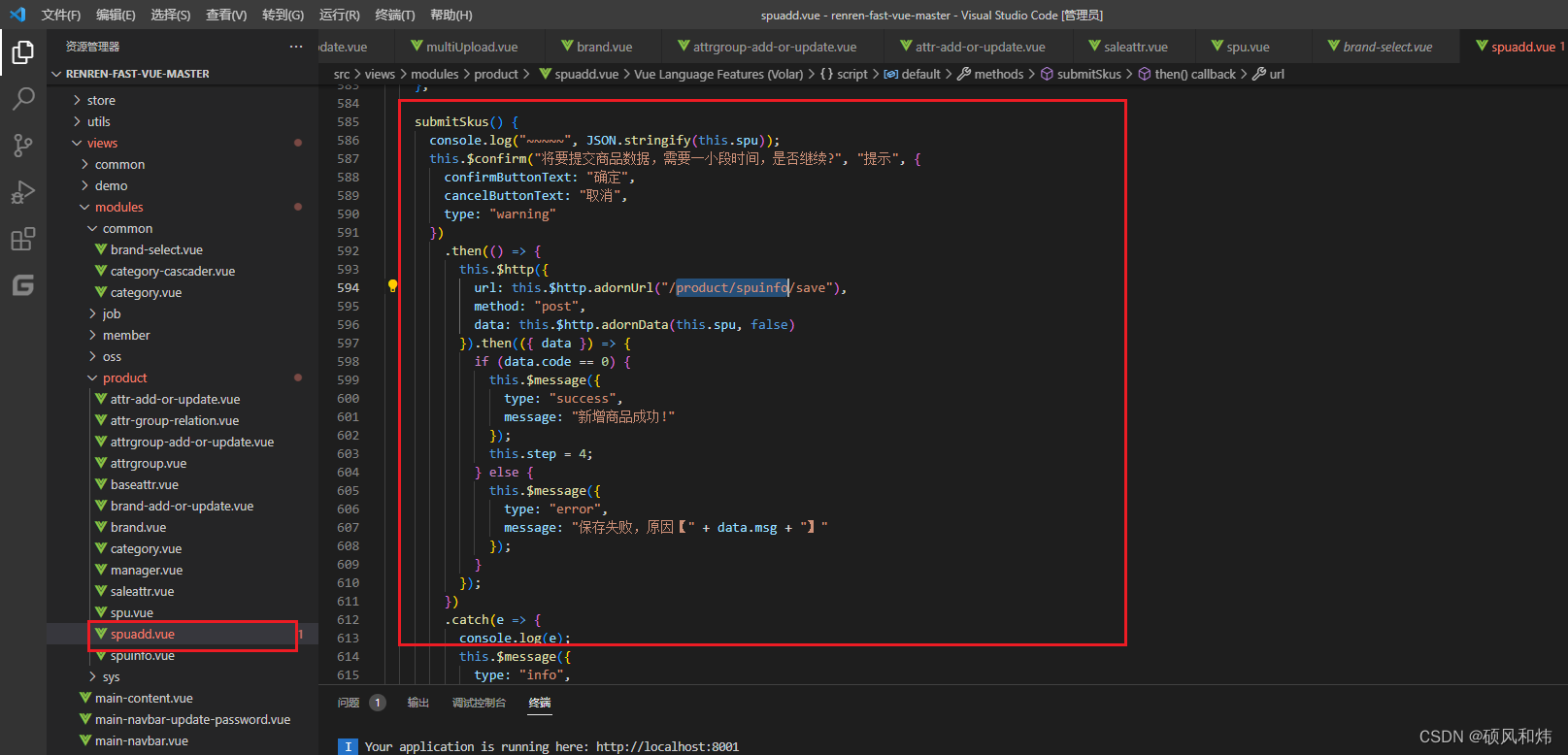
Task: Switch to attr-add-or-update.vue editor tab
Action: point(980,47)
